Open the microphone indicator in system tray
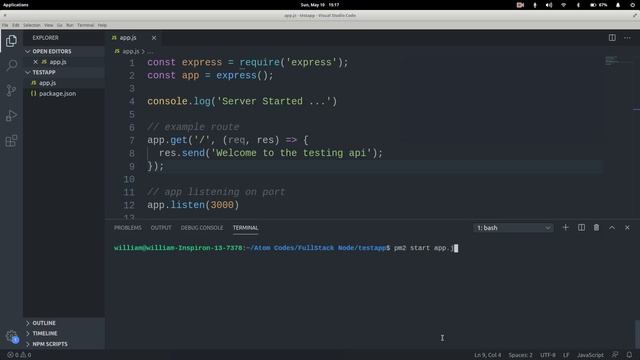This screenshot has width=640, height=360. tap(535, 5)
